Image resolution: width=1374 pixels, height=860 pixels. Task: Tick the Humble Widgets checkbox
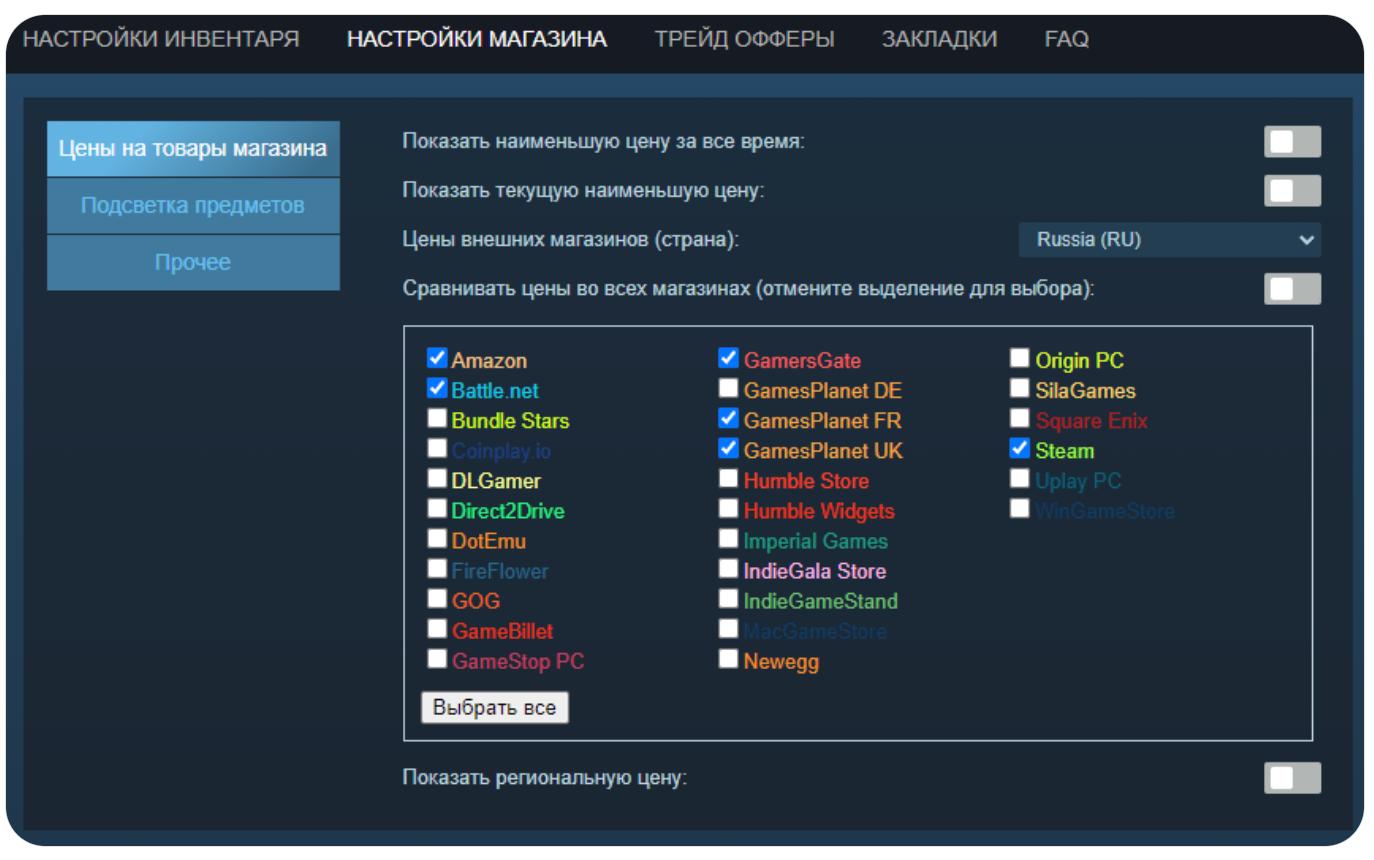pos(729,508)
